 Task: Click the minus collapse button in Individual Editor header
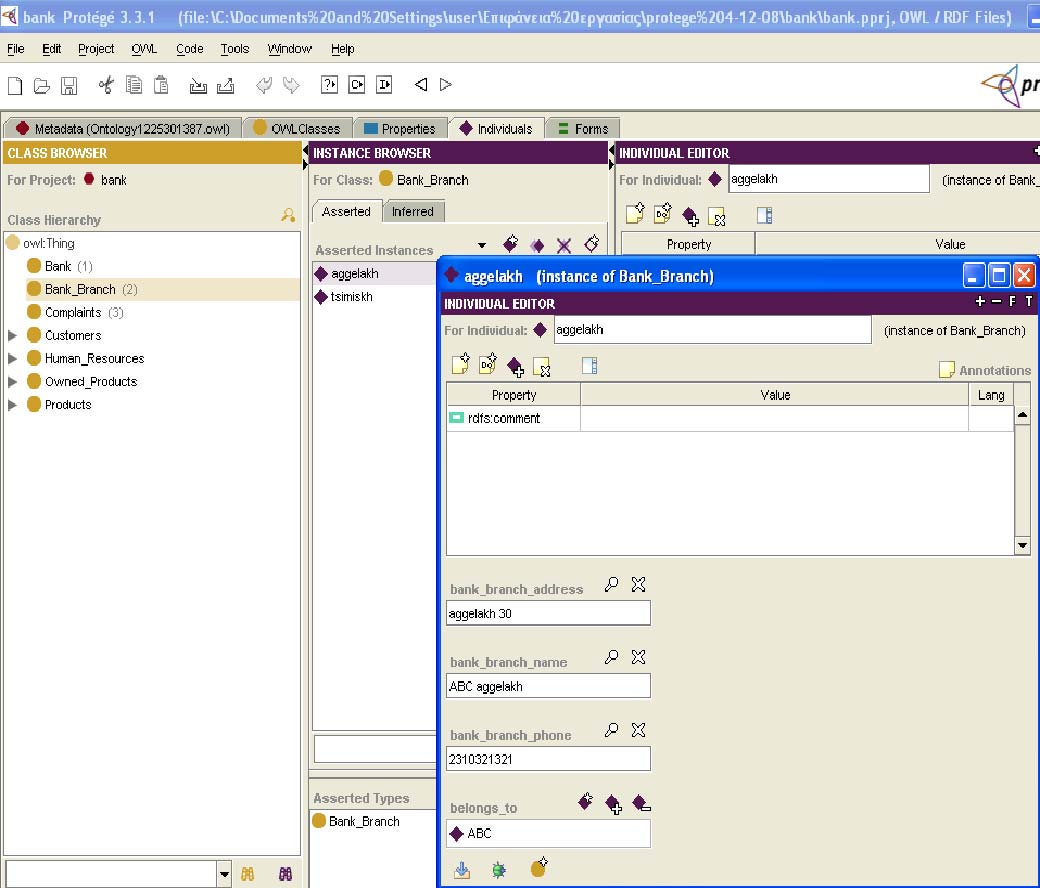[996, 302]
